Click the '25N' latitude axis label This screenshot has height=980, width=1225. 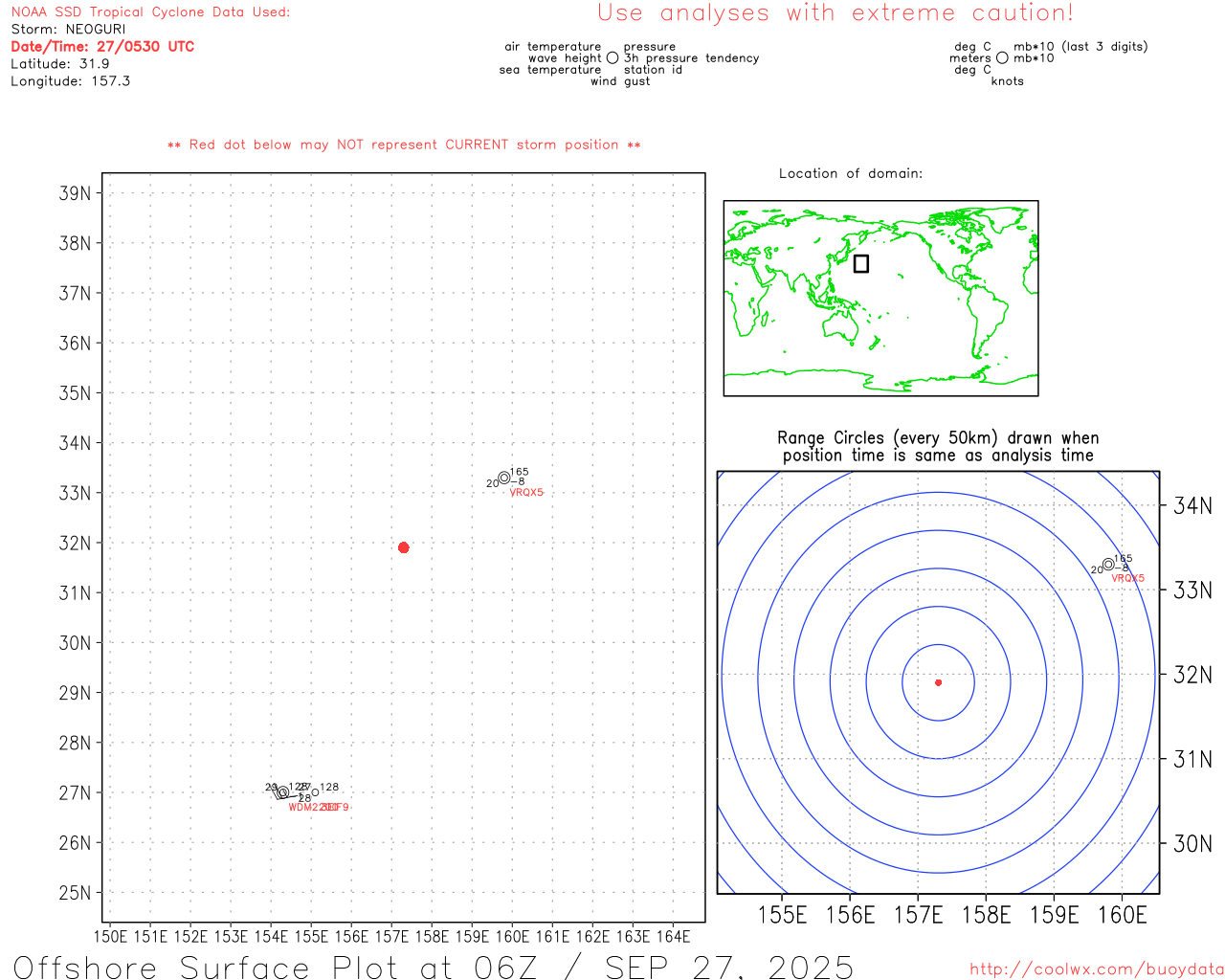75,893
